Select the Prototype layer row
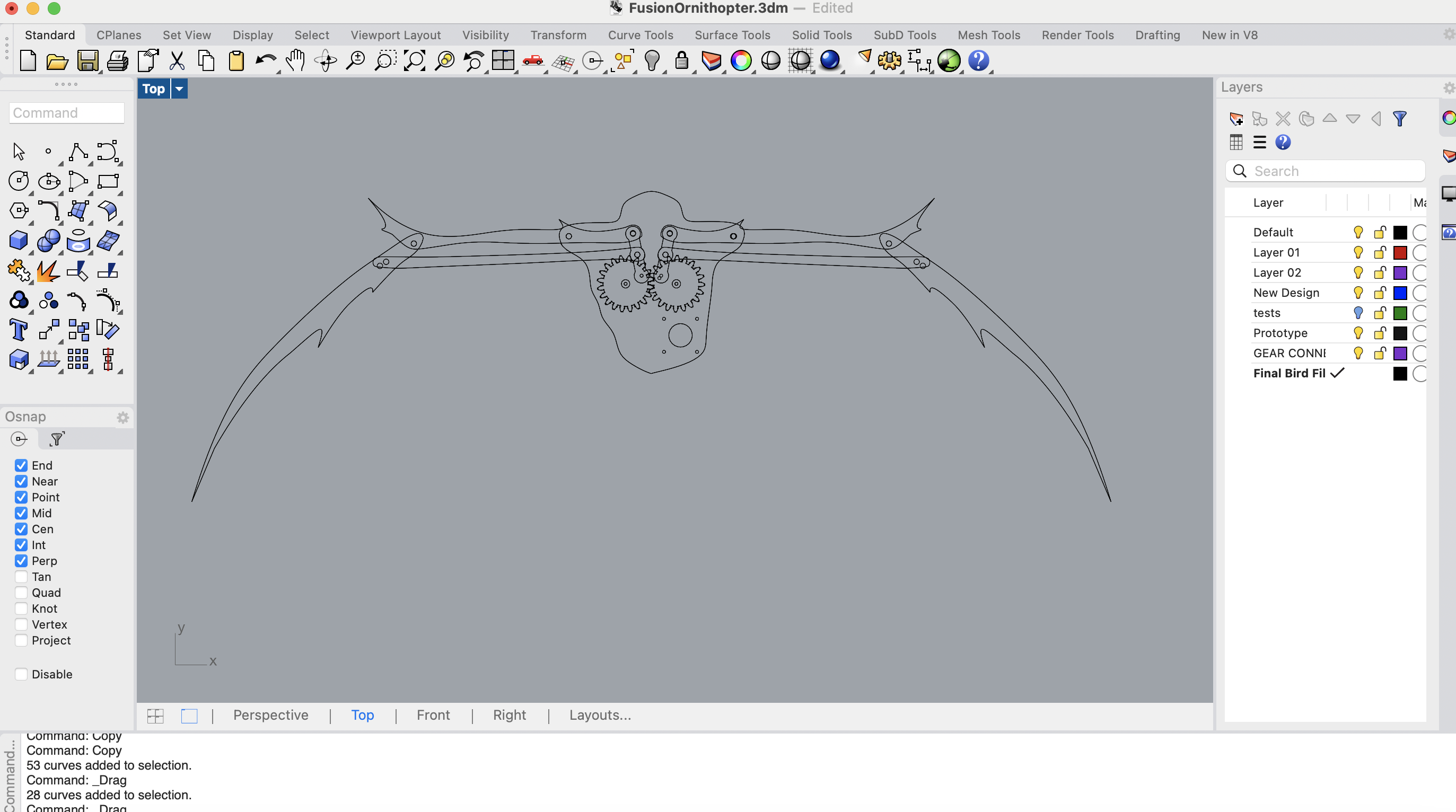Screen dimensions: 1456x812 1326,333
